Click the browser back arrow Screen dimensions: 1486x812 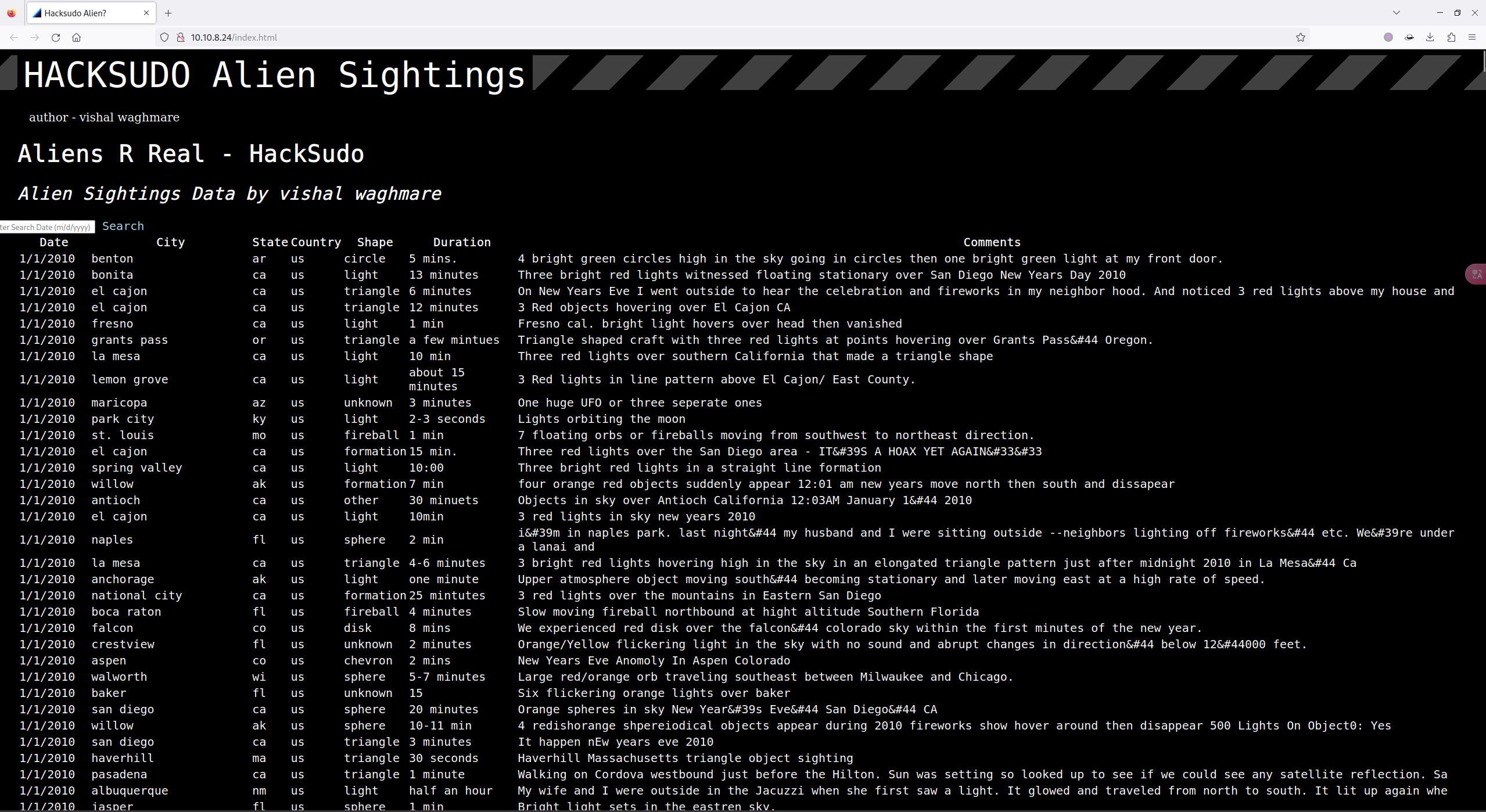(x=14, y=37)
